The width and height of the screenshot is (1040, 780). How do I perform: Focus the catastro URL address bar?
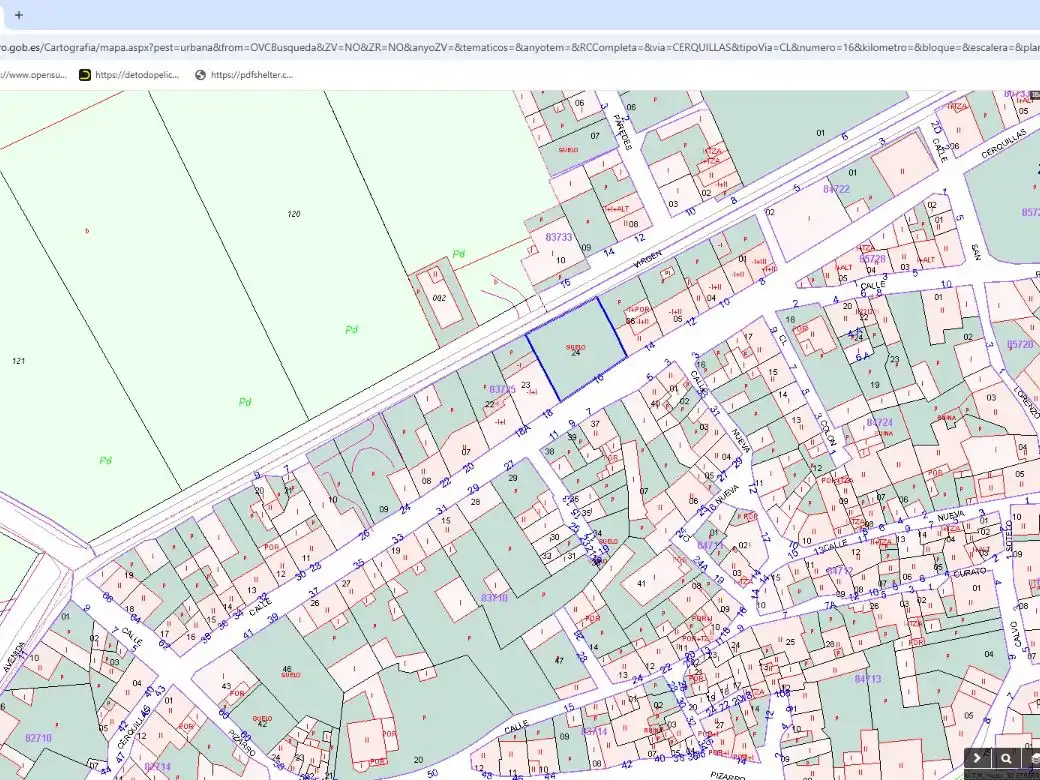(520, 48)
